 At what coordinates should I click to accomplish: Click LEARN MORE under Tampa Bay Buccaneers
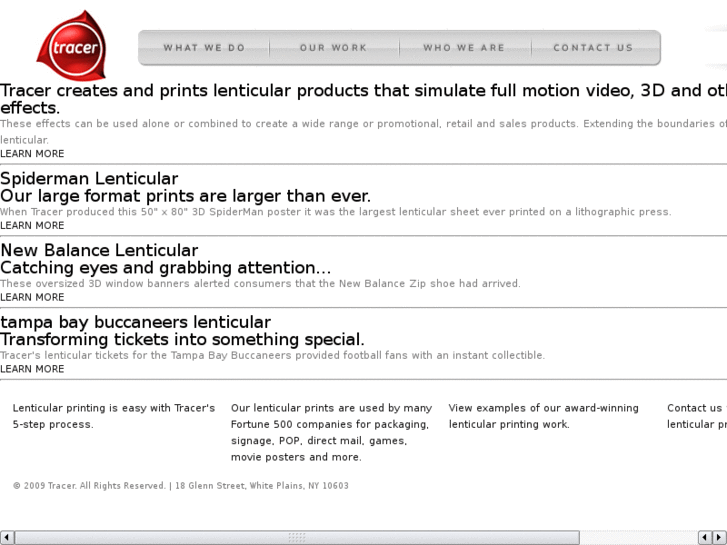pos(32,369)
